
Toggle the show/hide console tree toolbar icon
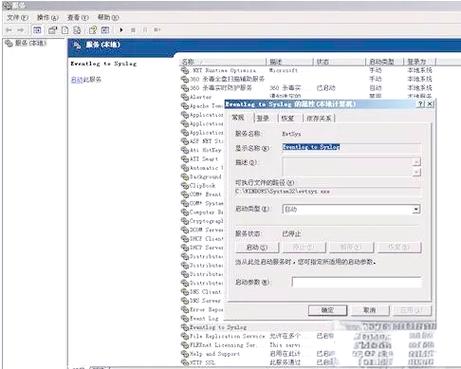point(37,30)
